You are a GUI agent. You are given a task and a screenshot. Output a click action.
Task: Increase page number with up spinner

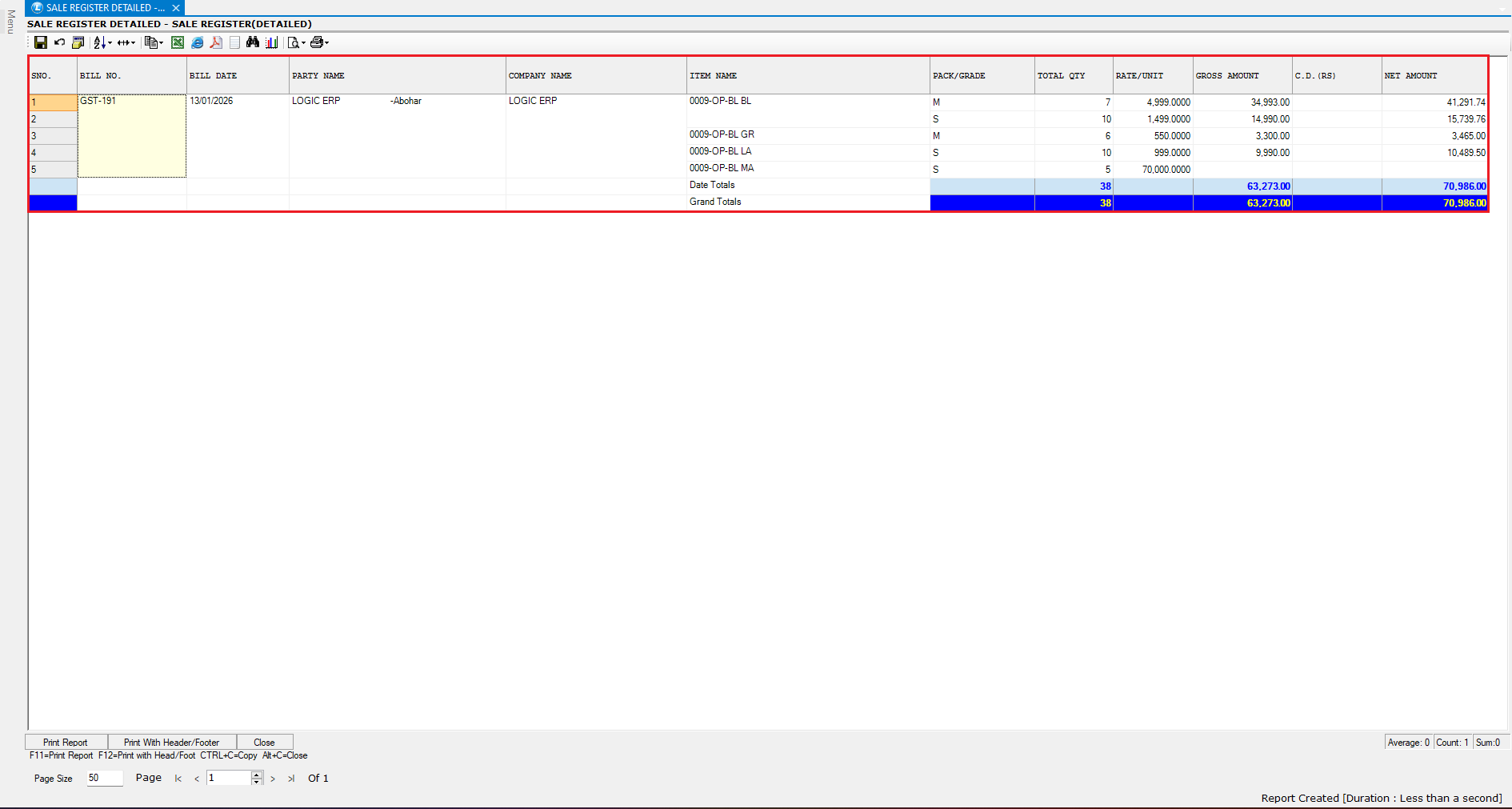[x=256, y=775]
